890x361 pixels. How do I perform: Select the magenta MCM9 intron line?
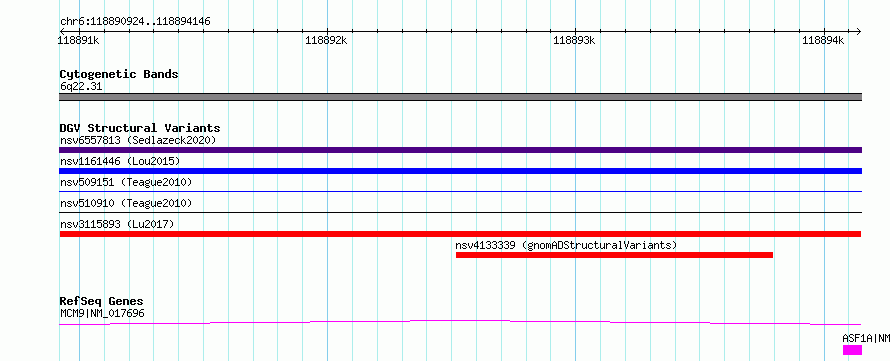tap(460, 322)
